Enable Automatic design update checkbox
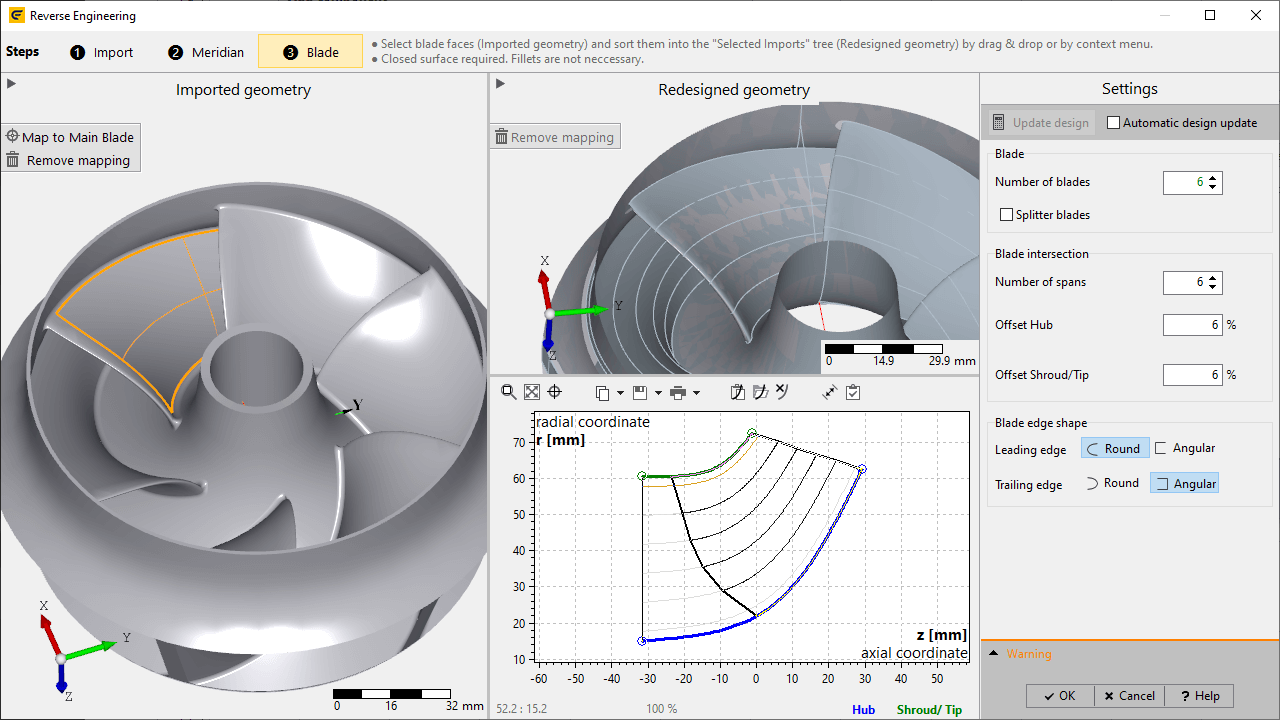The height and width of the screenshot is (720, 1280). (1114, 123)
